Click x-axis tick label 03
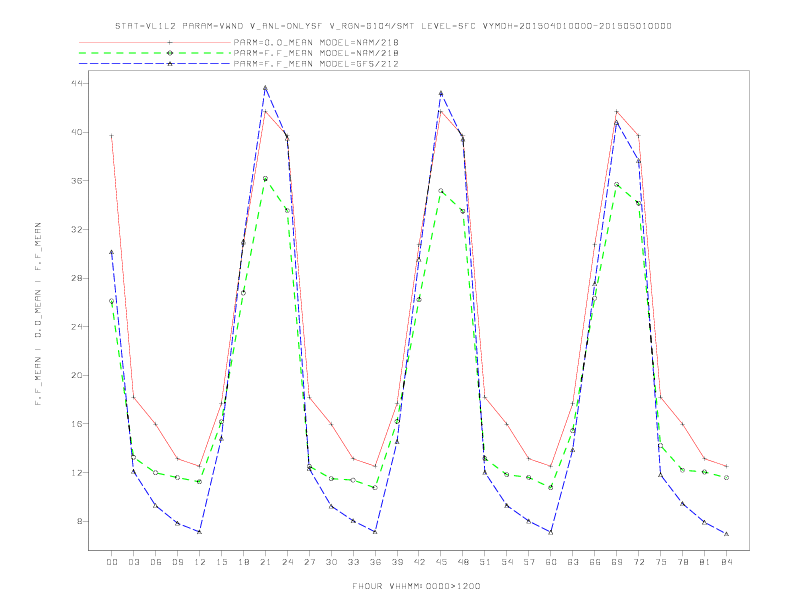The height and width of the screenshot is (612, 792). tap(133, 562)
